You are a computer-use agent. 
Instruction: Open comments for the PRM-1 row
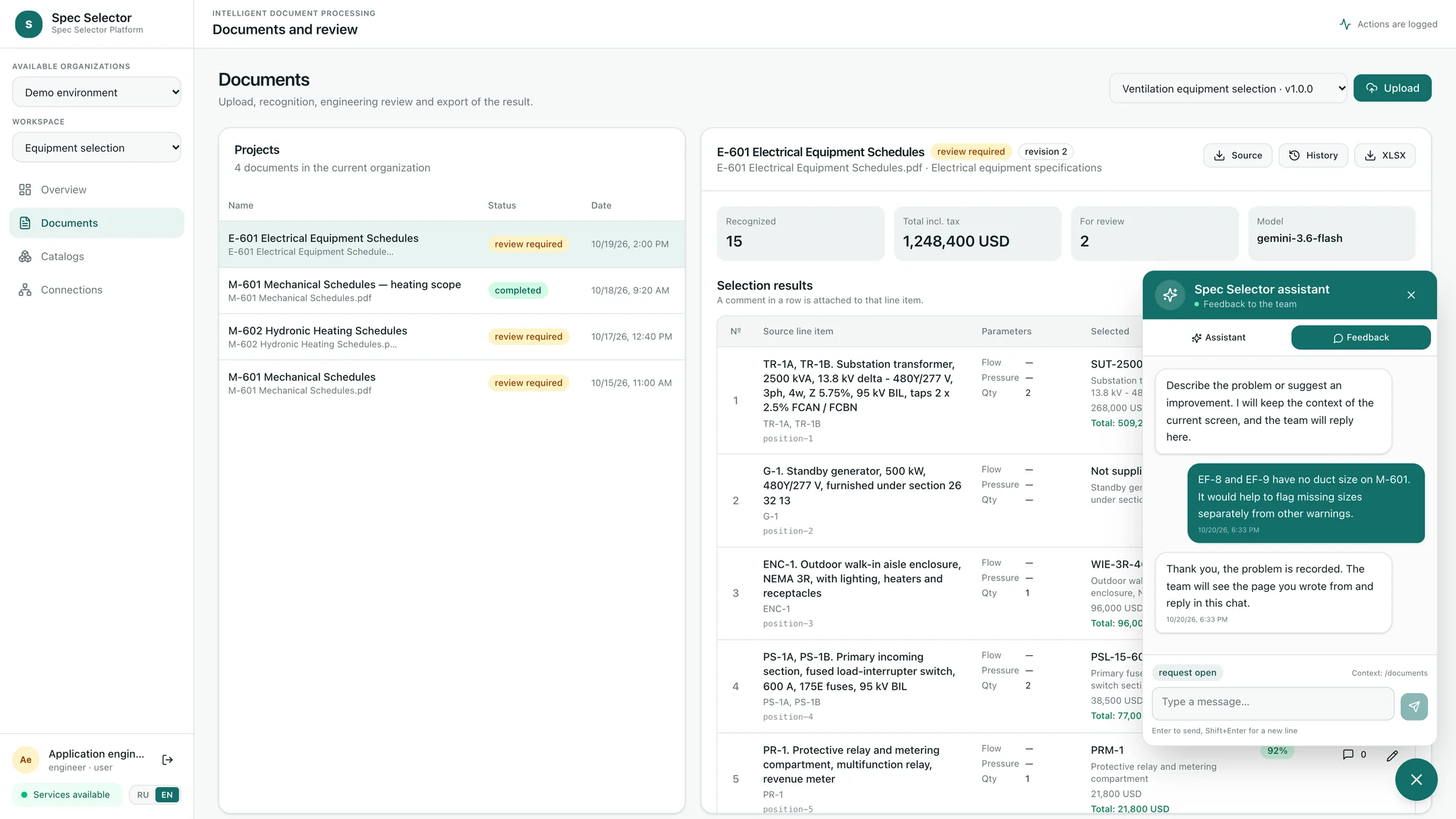tap(1354, 755)
